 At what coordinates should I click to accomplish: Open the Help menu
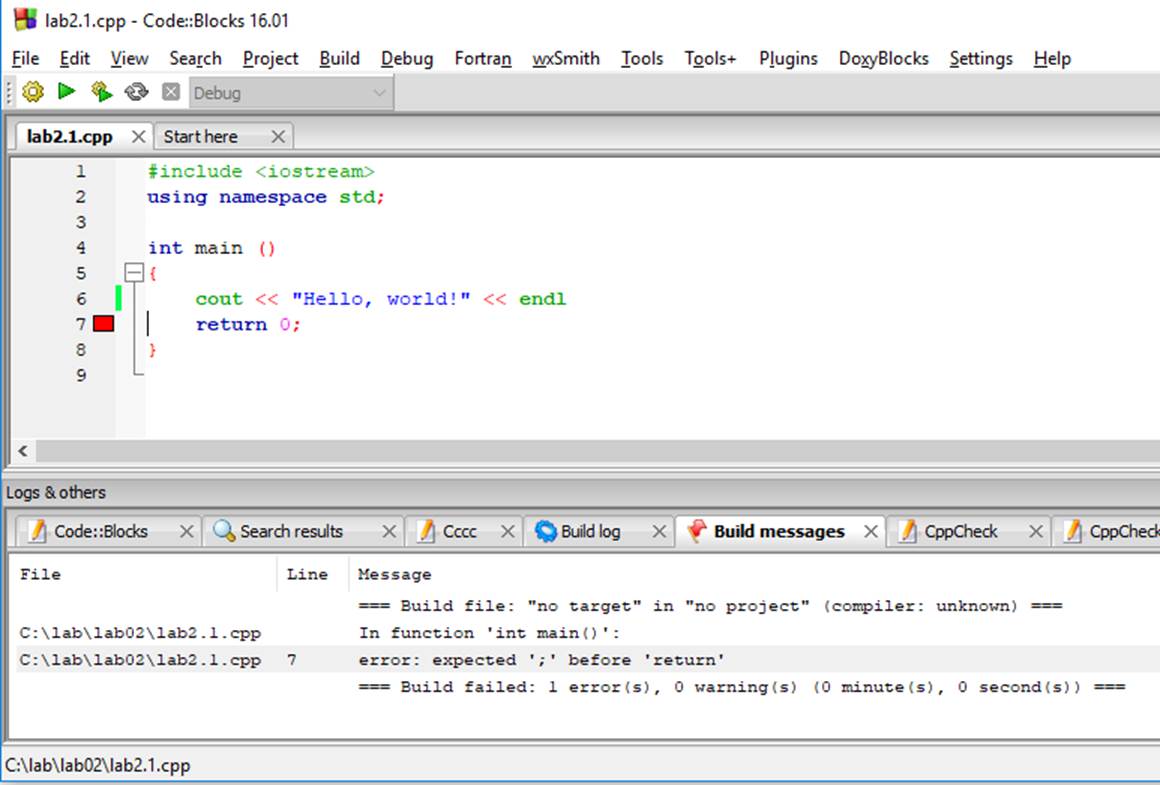coord(1052,58)
